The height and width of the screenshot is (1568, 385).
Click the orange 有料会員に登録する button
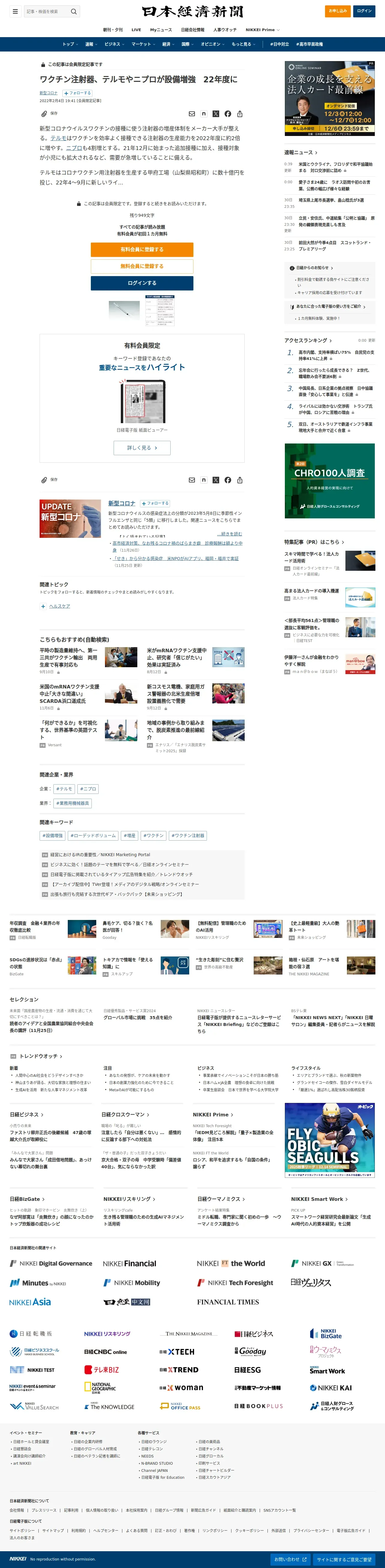point(142,249)
